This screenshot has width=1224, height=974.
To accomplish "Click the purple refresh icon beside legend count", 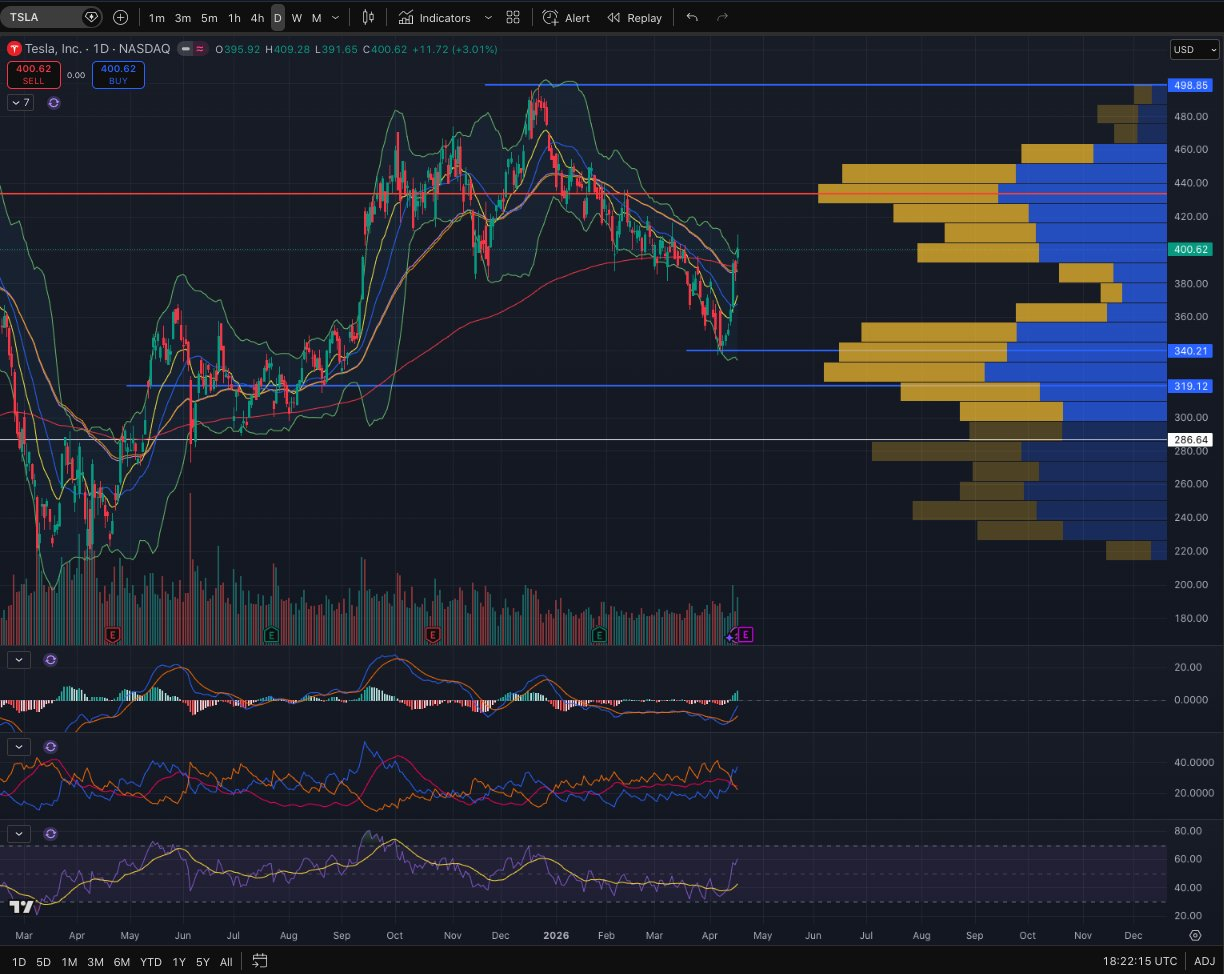I will point(53,102).
